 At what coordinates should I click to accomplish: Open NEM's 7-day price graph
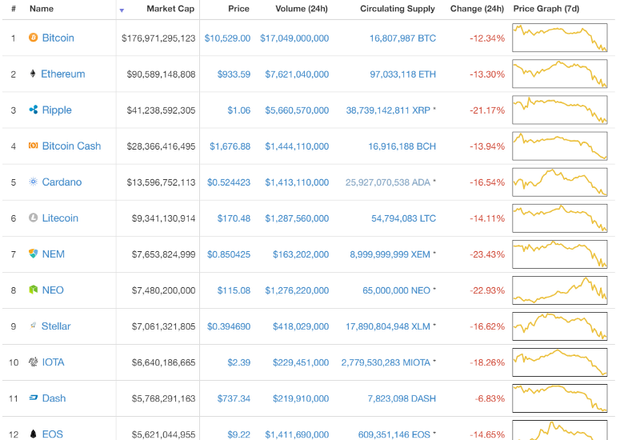tap(560, 254)
